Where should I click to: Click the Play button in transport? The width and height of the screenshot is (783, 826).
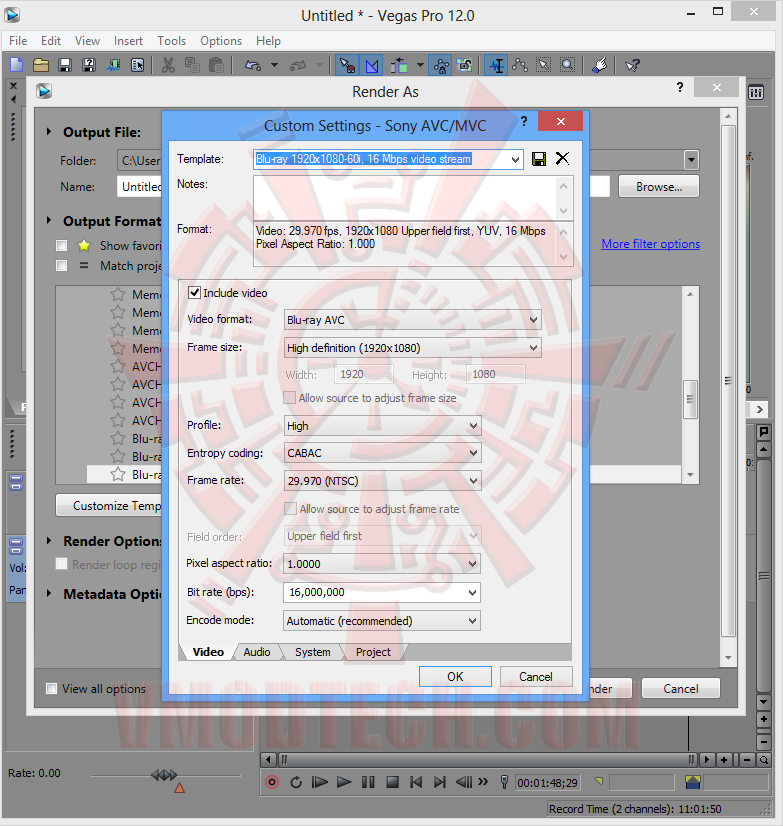pos(344,782)
